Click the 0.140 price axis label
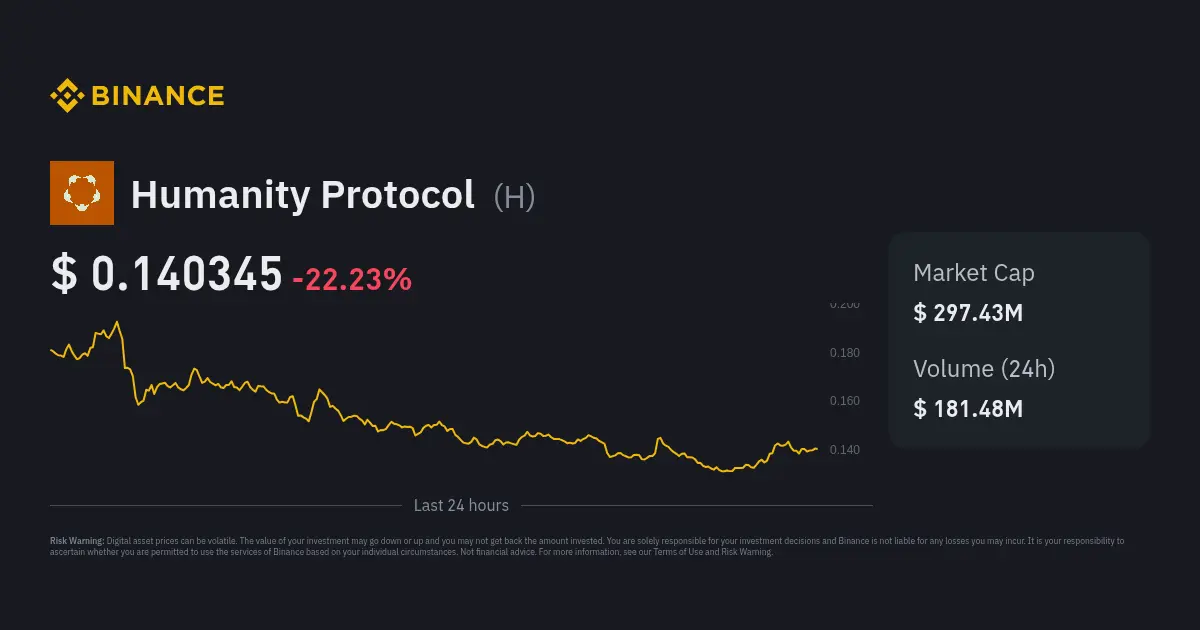This screenshot has height=630, width=1200. (844, 450)
